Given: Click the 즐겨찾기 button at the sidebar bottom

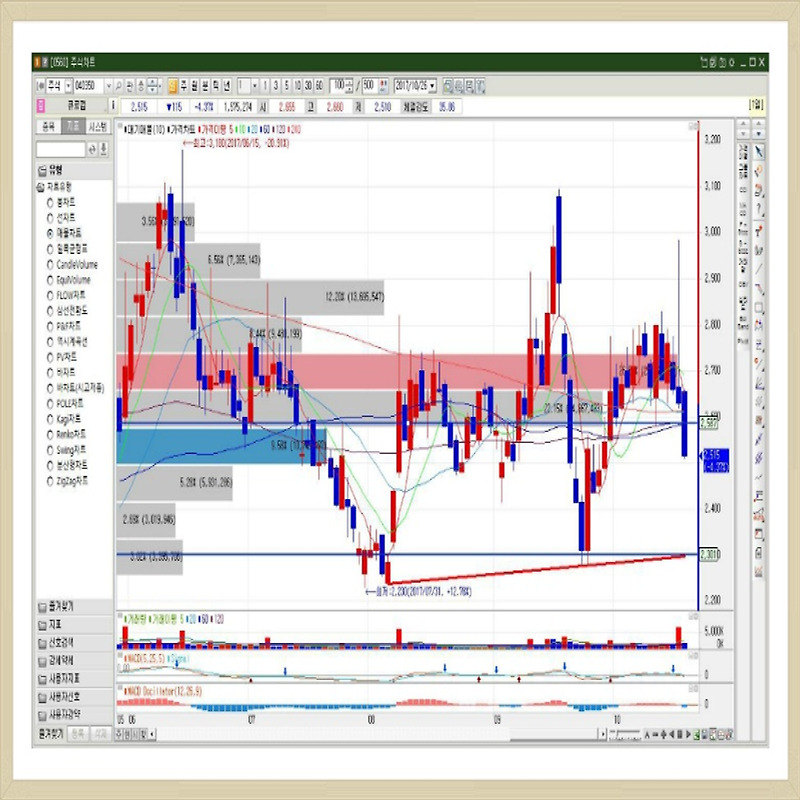Looking at the screenshot, I should 51,734.
